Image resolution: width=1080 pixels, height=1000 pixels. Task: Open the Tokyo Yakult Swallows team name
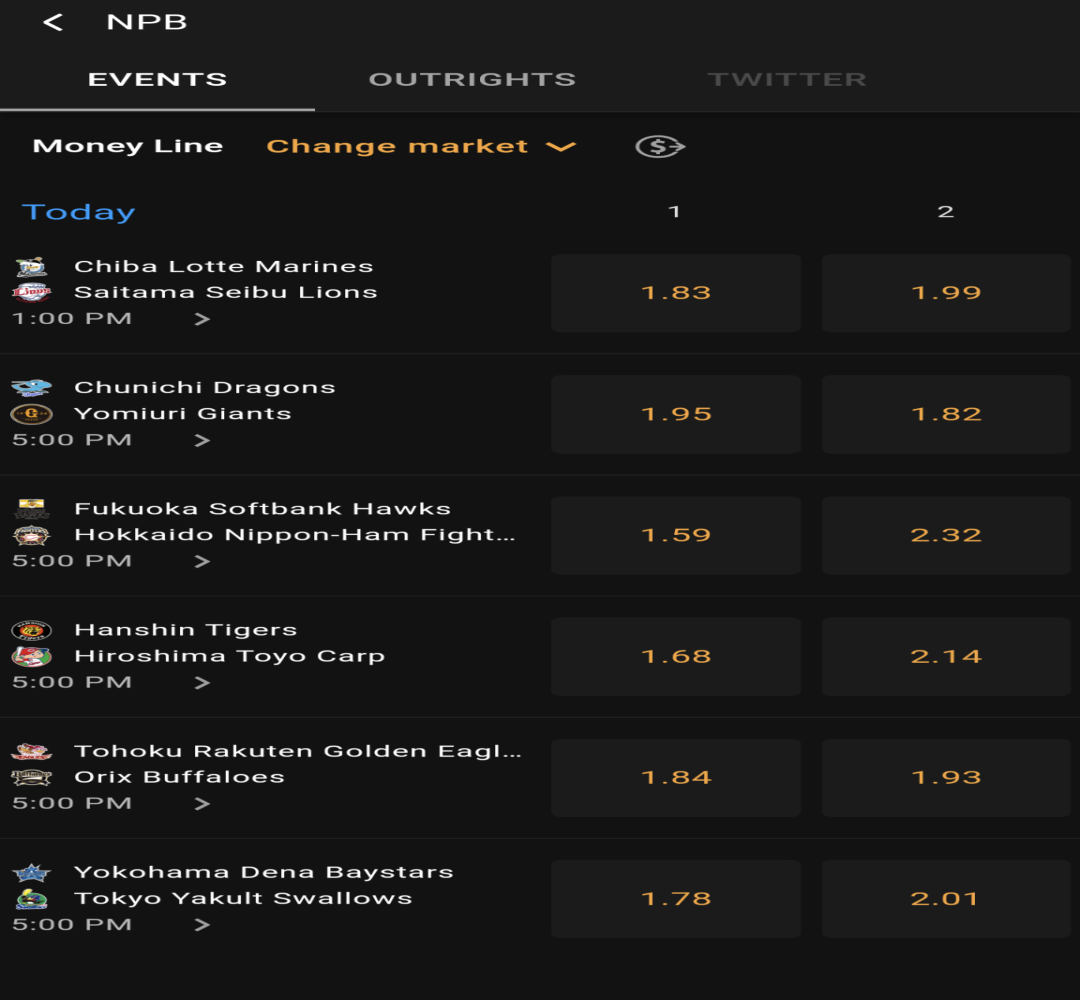[x=243, y=899]
